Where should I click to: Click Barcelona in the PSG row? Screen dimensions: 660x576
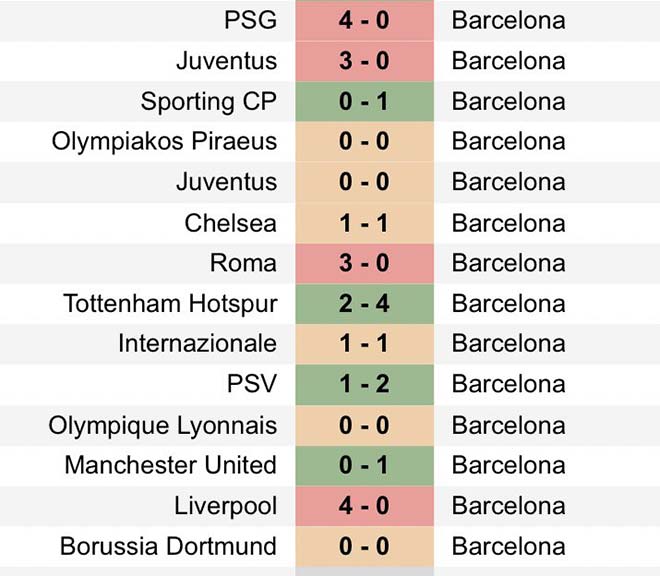click(x=508, y=20)
